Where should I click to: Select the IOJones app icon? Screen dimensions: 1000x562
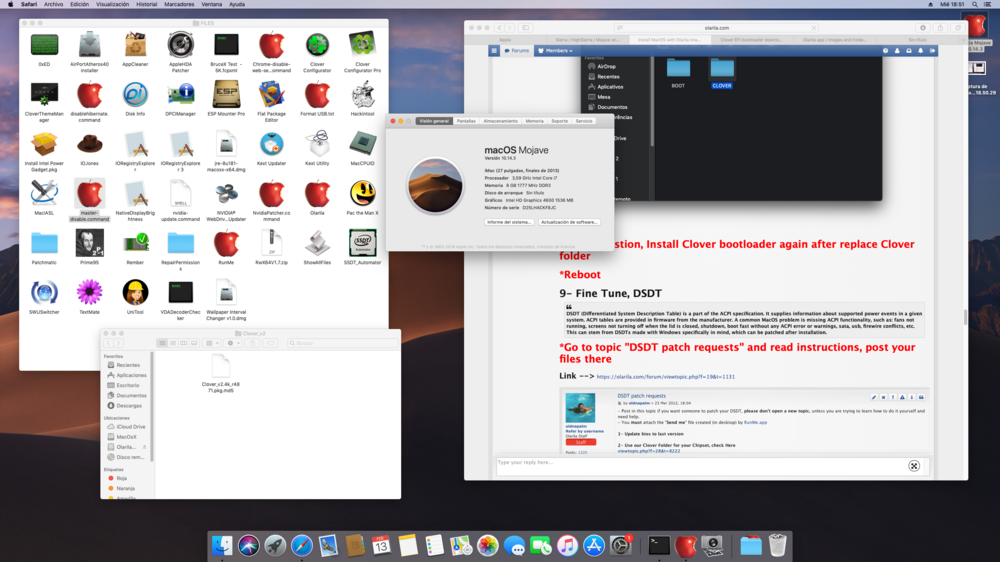coord(89,145)
